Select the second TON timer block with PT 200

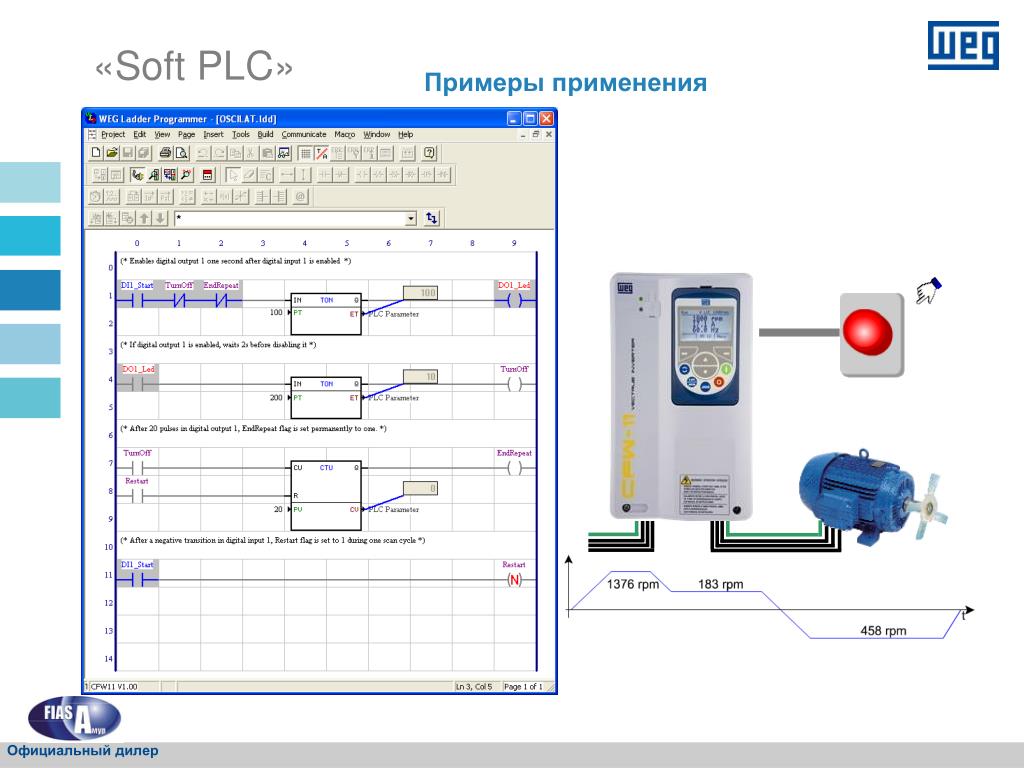click(x=326, y=397)
